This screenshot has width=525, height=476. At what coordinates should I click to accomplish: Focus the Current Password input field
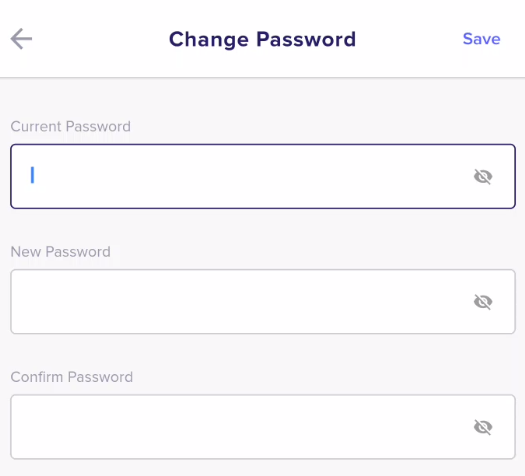coord(263,176)
